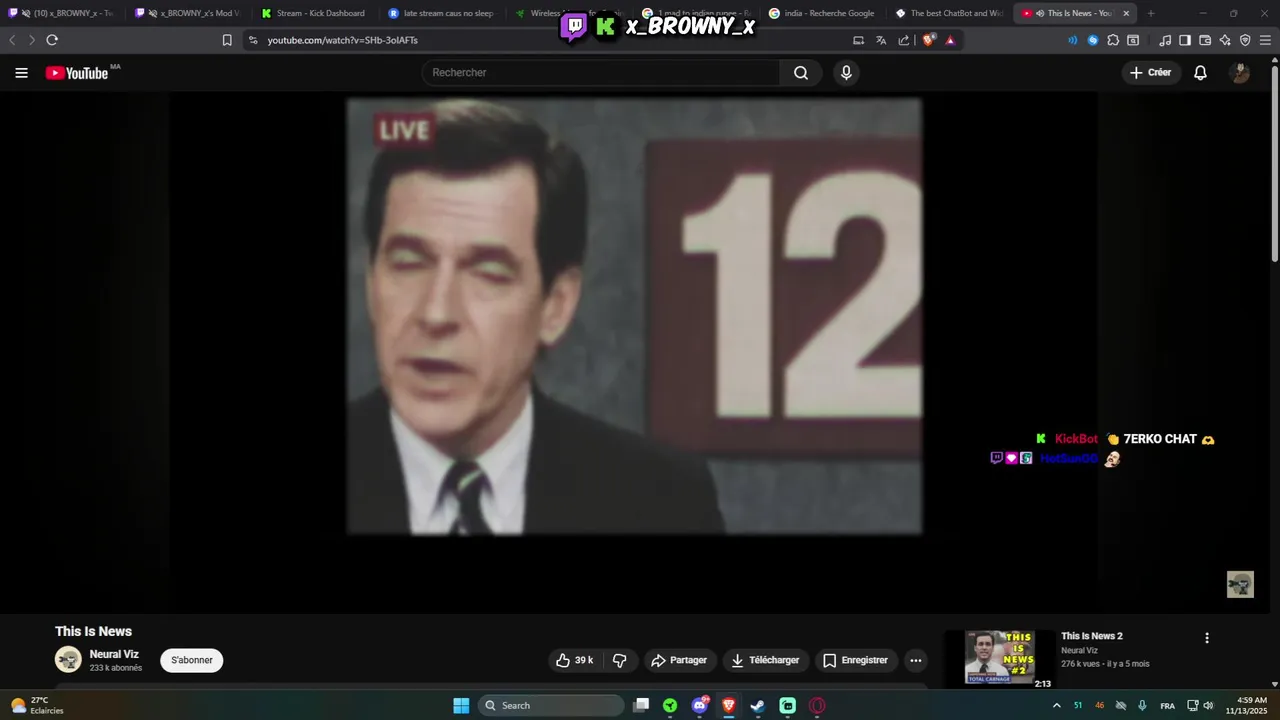This screenshot has height=720, width=1280.
Task: Click the youtube.com address bar URL
Action: point(343,40)
